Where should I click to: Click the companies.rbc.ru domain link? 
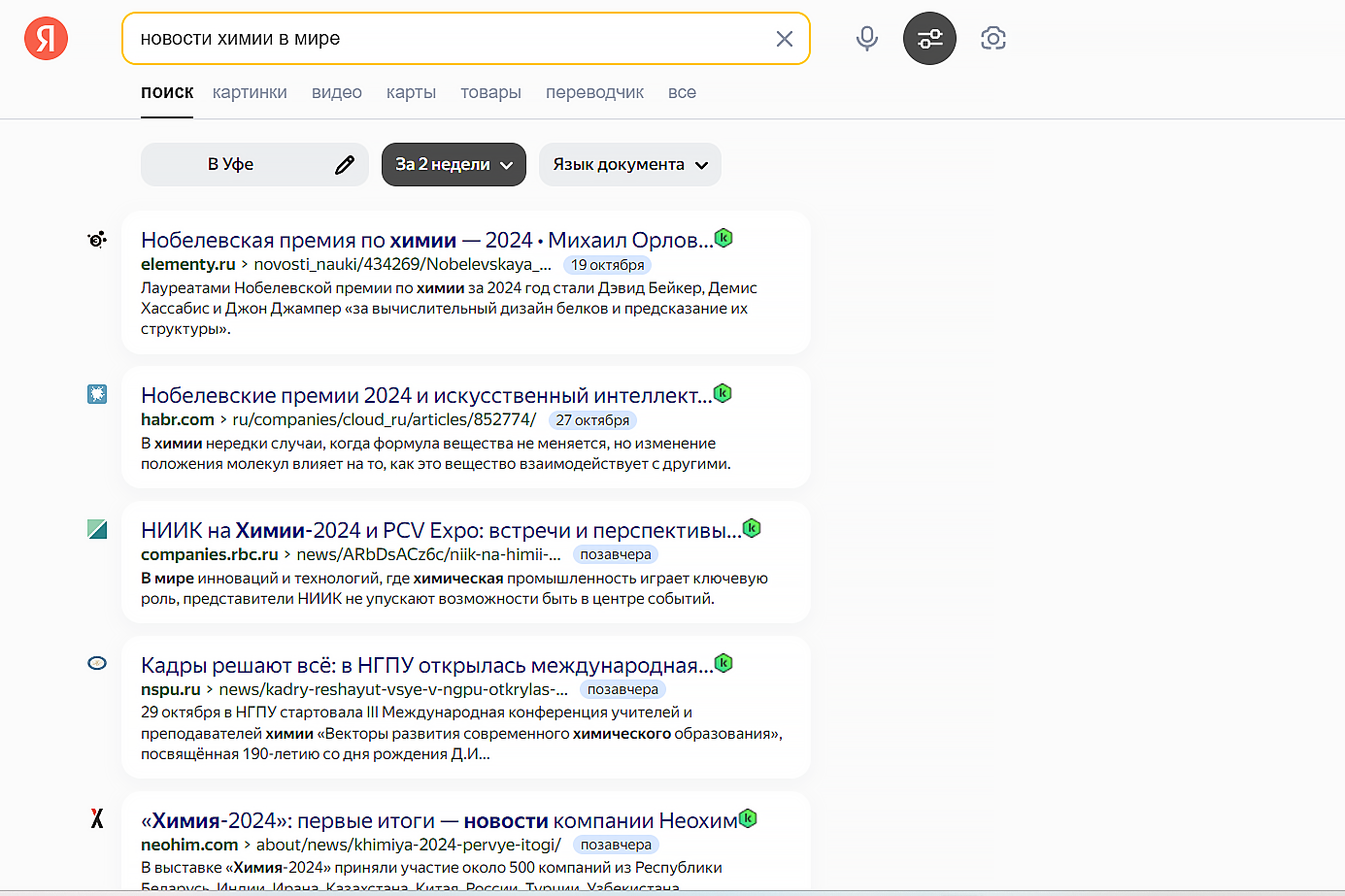pyautogui.click(x=210, y=554)
